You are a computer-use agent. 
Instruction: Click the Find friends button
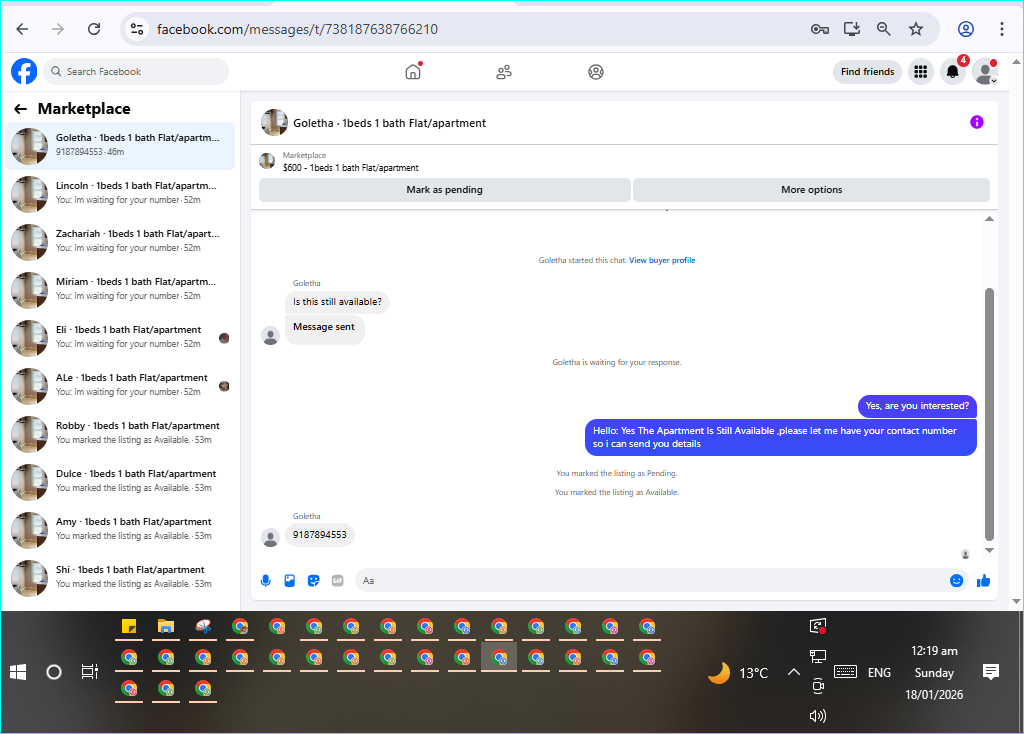tap(867, 72)
